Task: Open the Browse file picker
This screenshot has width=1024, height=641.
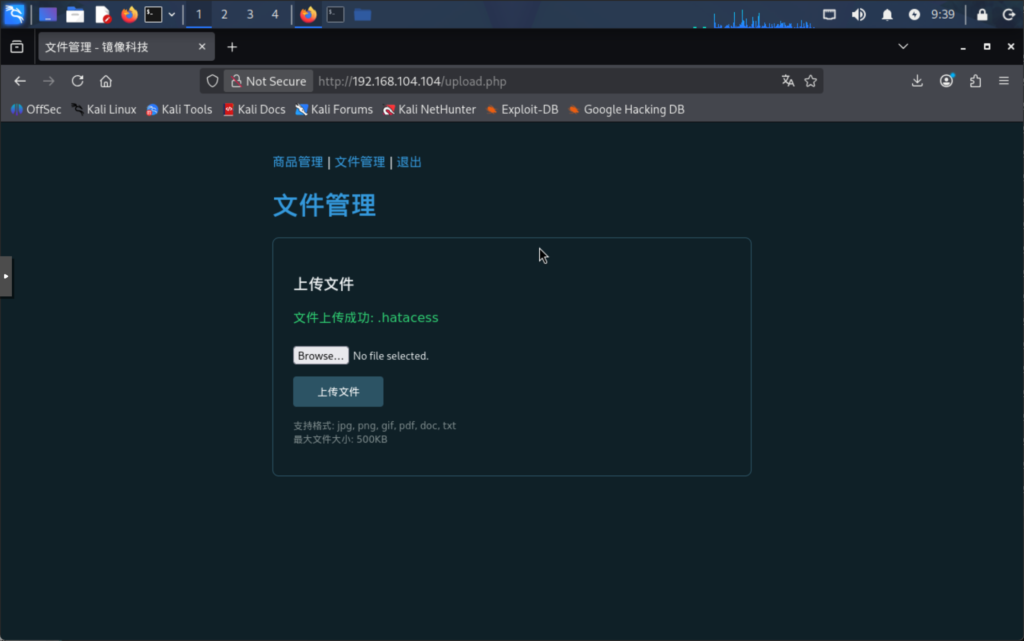Action: click(320, 355)
